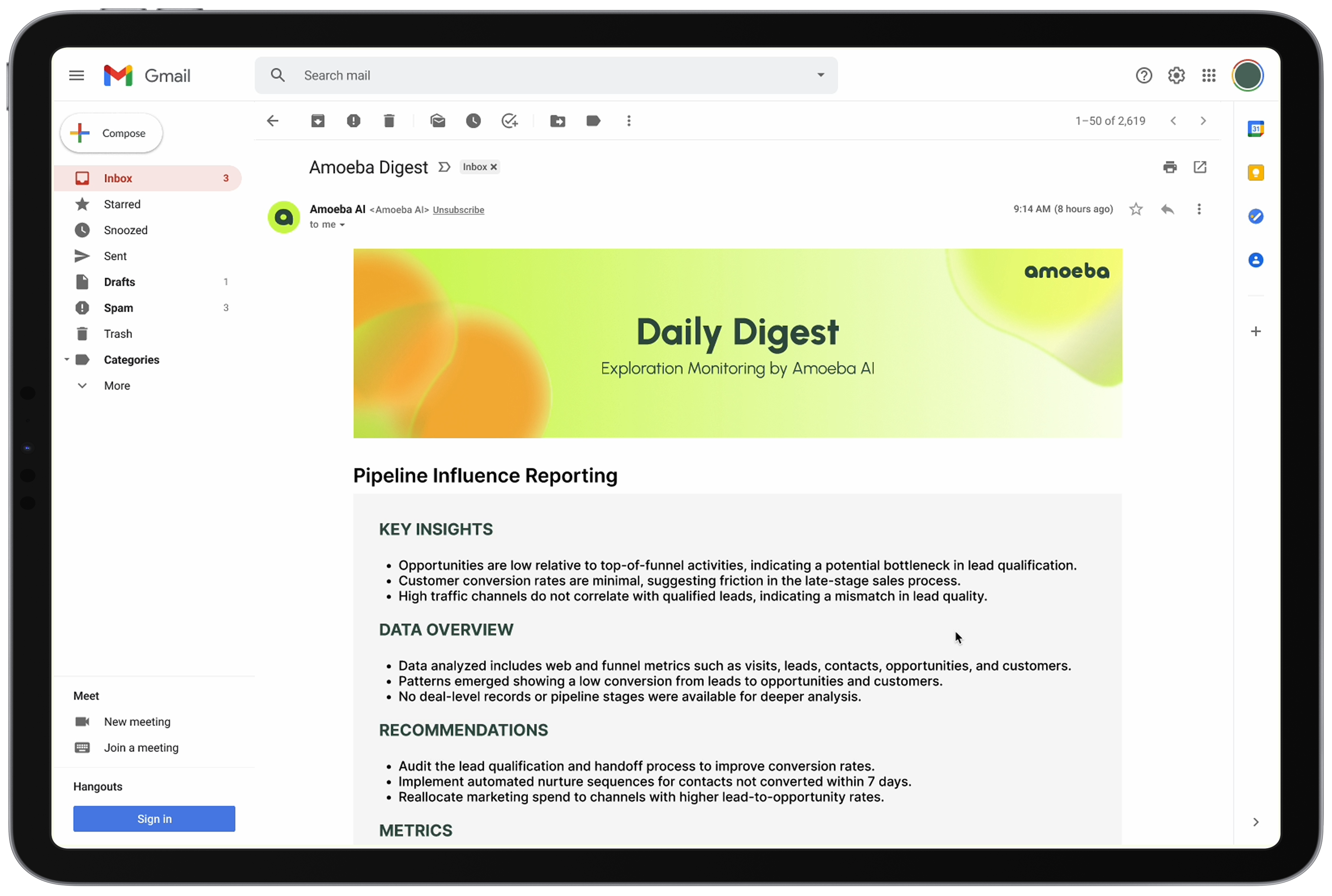Open Contacts side panel
Screen dimensions: 1332x896
1255,260
